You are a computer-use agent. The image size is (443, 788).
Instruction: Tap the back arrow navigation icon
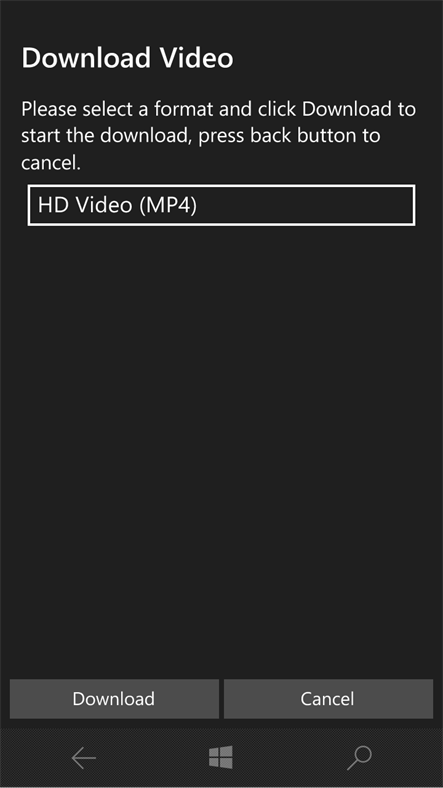click(x=83, y=758)
